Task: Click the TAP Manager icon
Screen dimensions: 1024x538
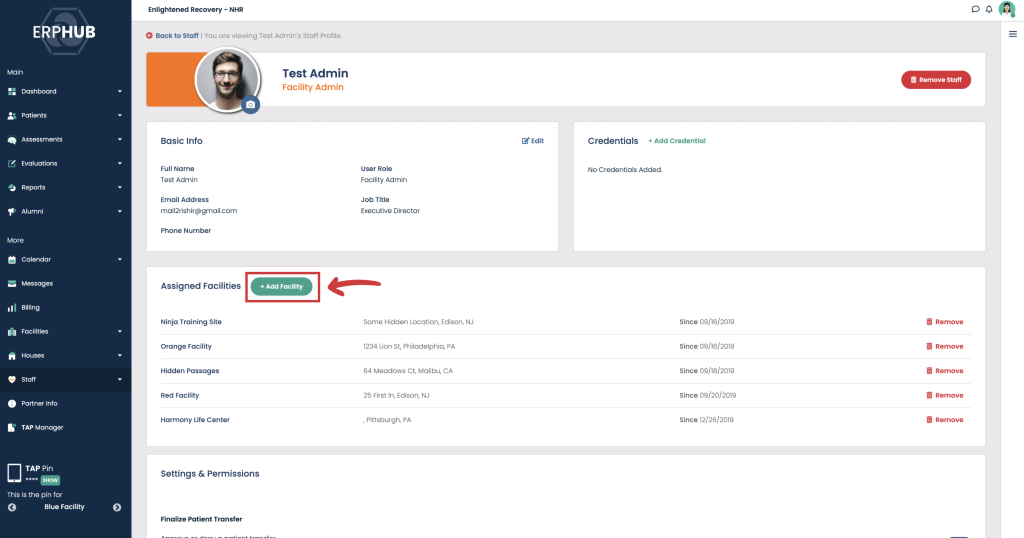Action: coord(12,428)
